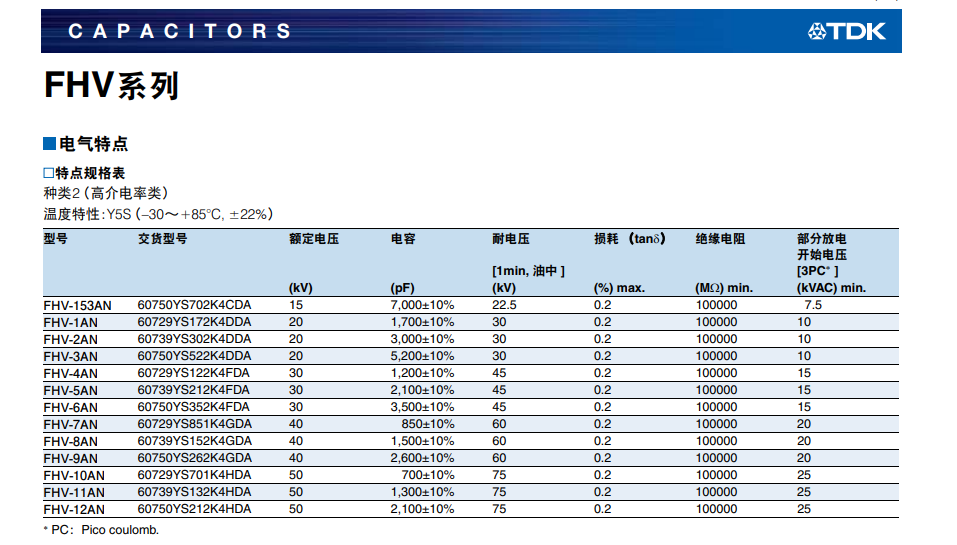Click part number 60750YS212K4HDA
This screenshot has width=957, height=545.
(194, 509)
